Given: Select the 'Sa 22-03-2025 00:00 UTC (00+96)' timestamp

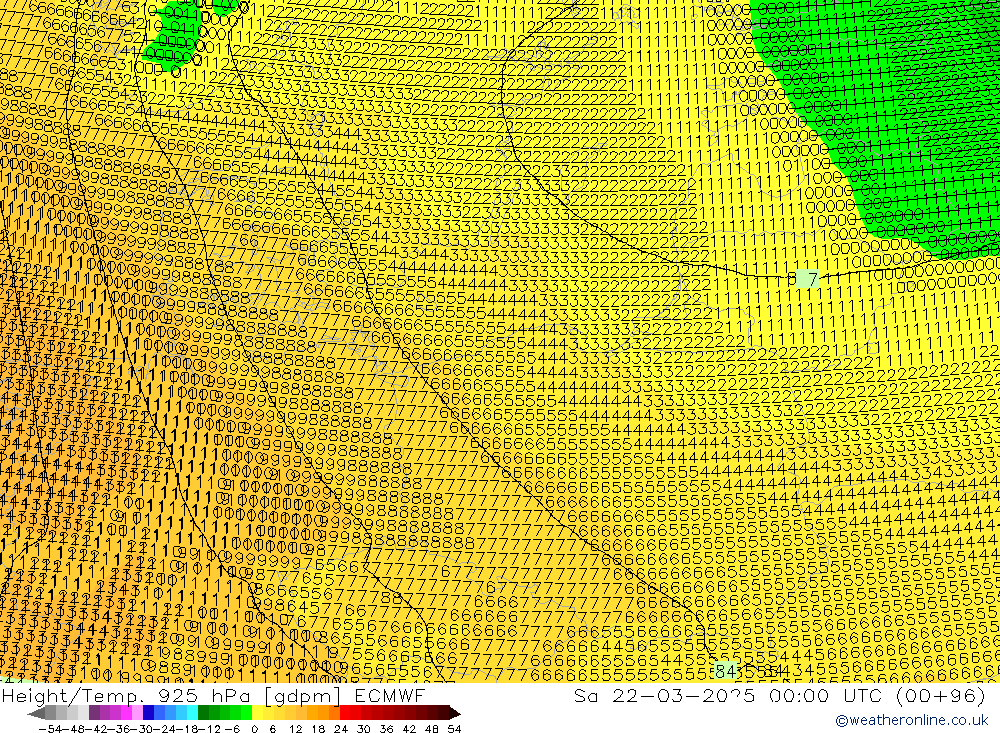Looking at the screenshot, I should click(x=779, y=695).
